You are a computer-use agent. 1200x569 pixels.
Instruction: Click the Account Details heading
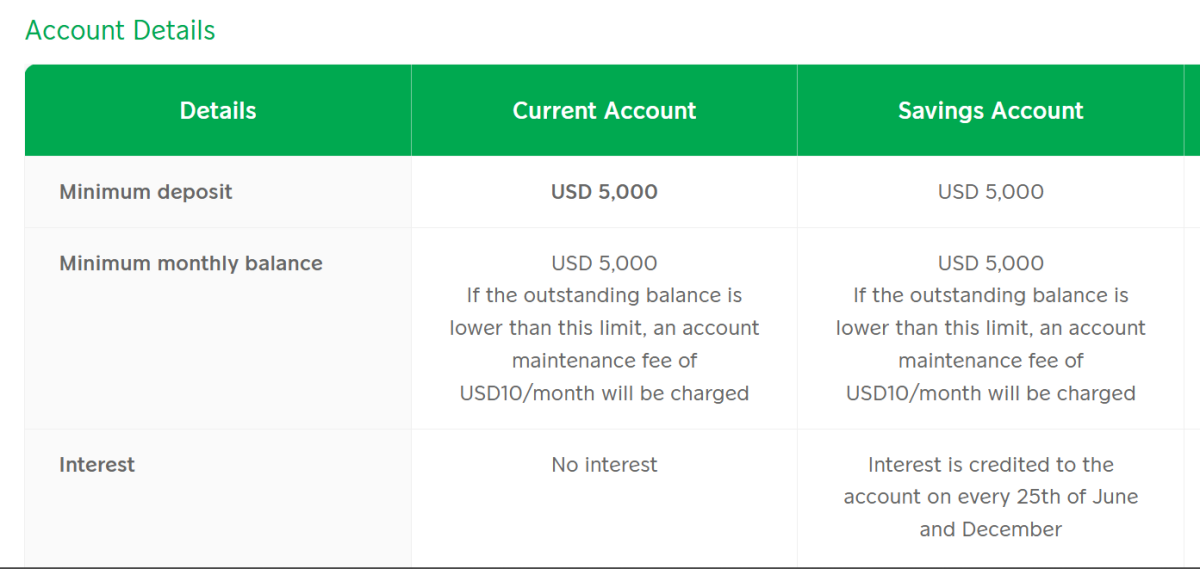[120, 30]
